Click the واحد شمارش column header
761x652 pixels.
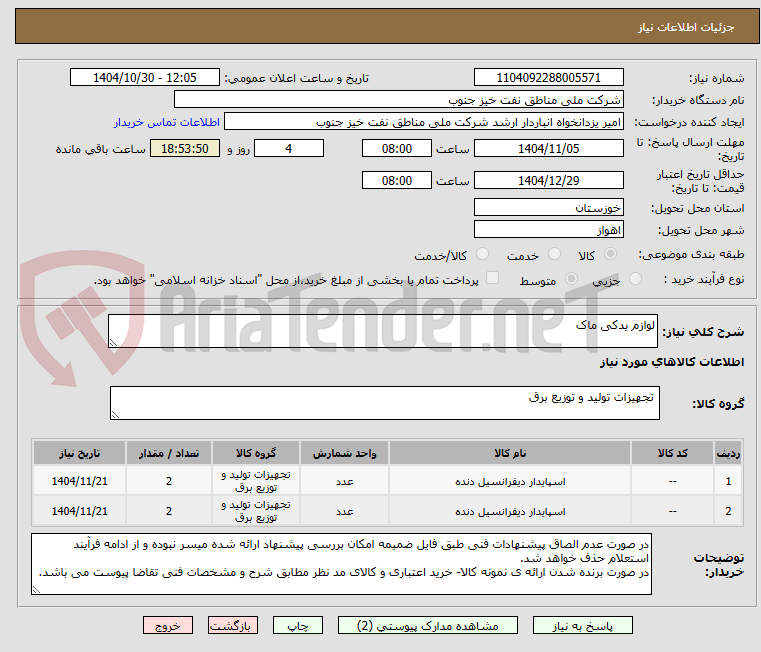[x=344, y=453]
